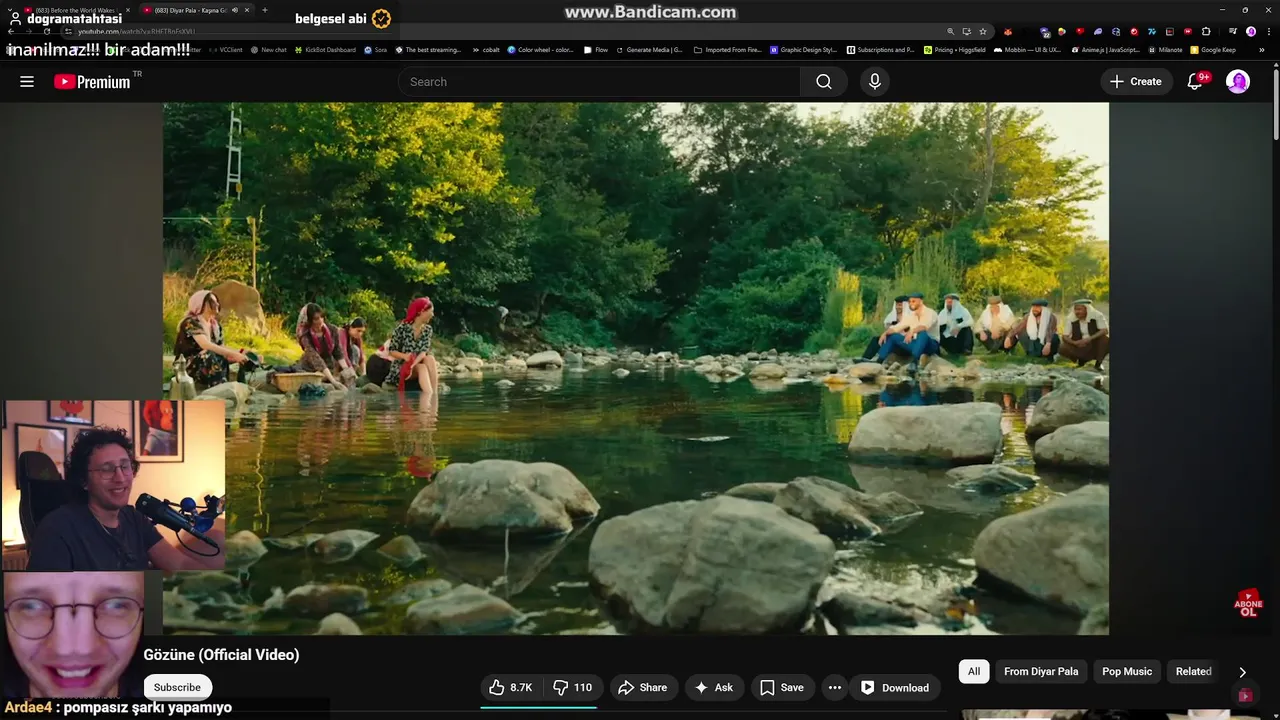
Task: Open the Mobbin UI & UX bookmark
Action: pos(1028,49)
